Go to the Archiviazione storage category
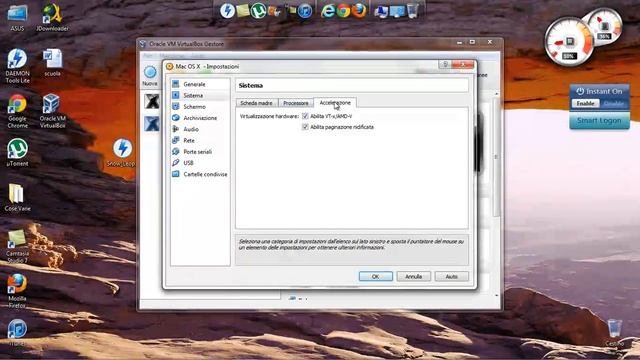Screen dimensions: 640x360 pos(200,118)
